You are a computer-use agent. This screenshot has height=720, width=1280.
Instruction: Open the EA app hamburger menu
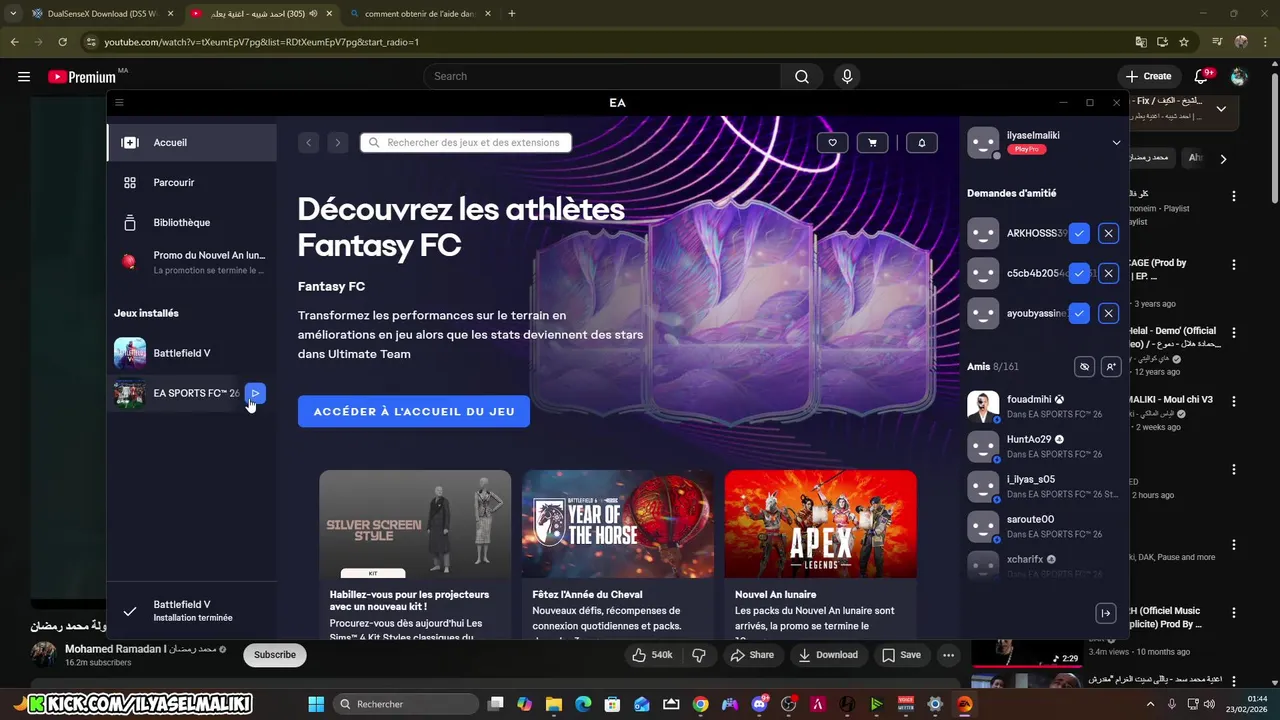point(119,102)
